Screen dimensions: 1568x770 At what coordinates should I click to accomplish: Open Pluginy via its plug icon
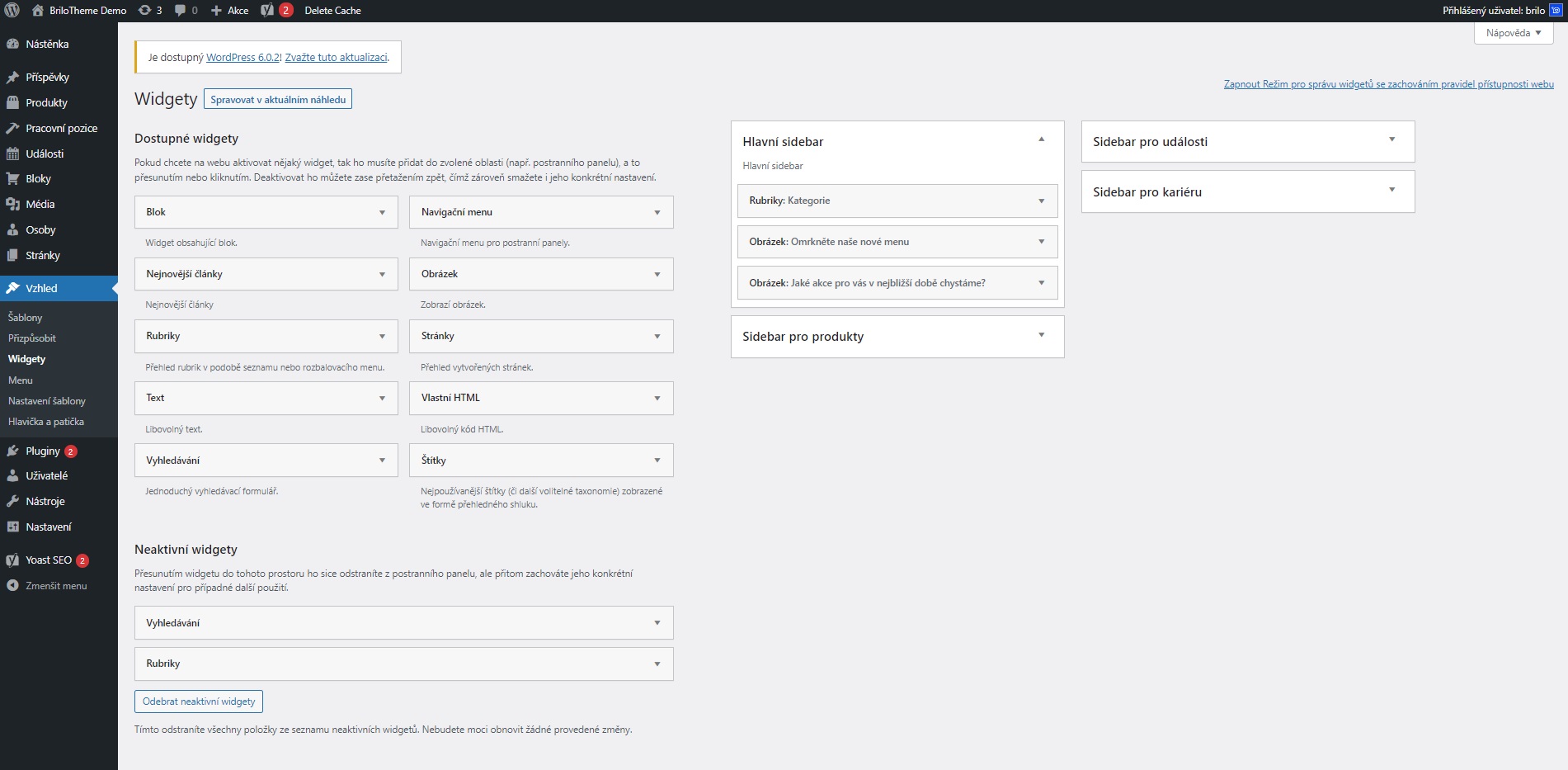coord(12,451)
